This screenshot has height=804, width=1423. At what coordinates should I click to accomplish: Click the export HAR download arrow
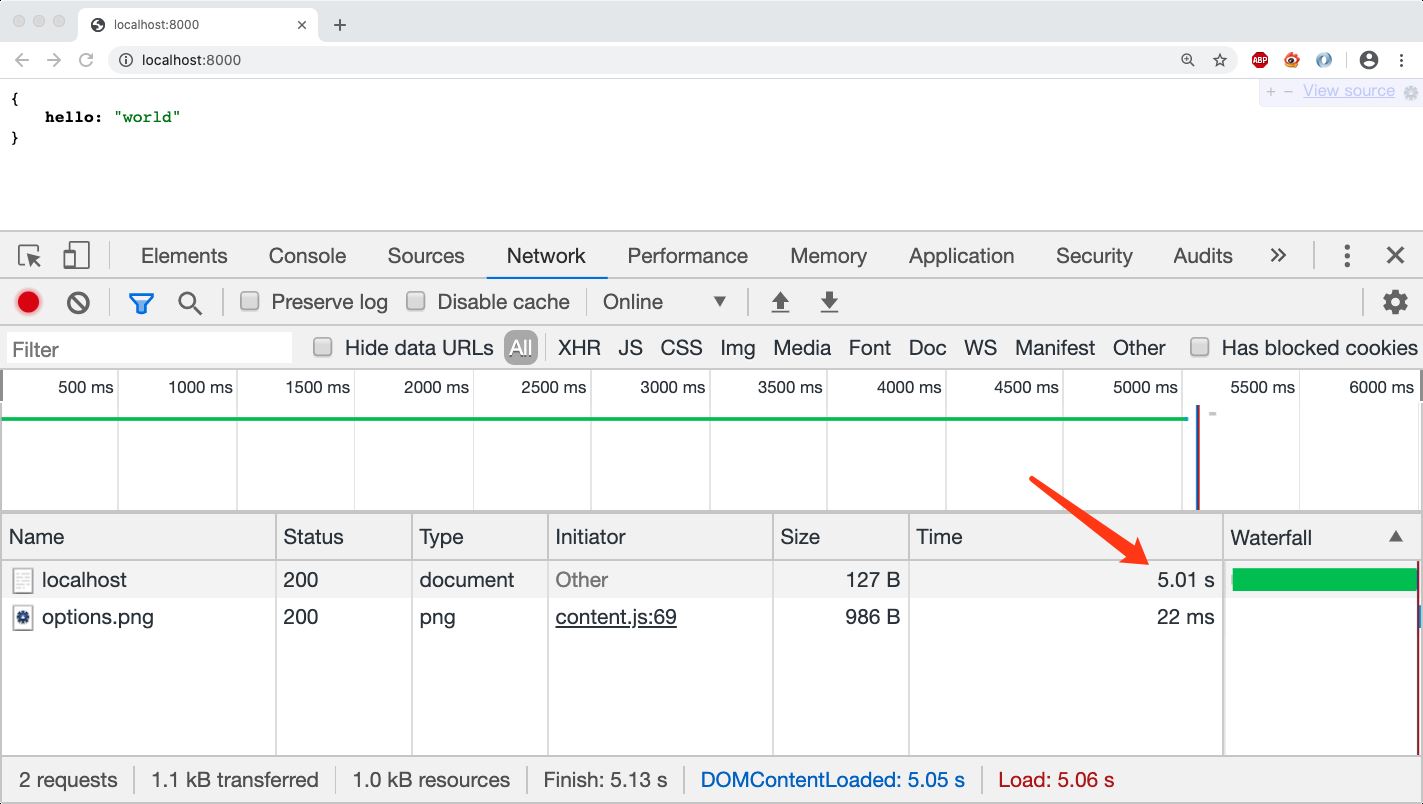(828, 302)
